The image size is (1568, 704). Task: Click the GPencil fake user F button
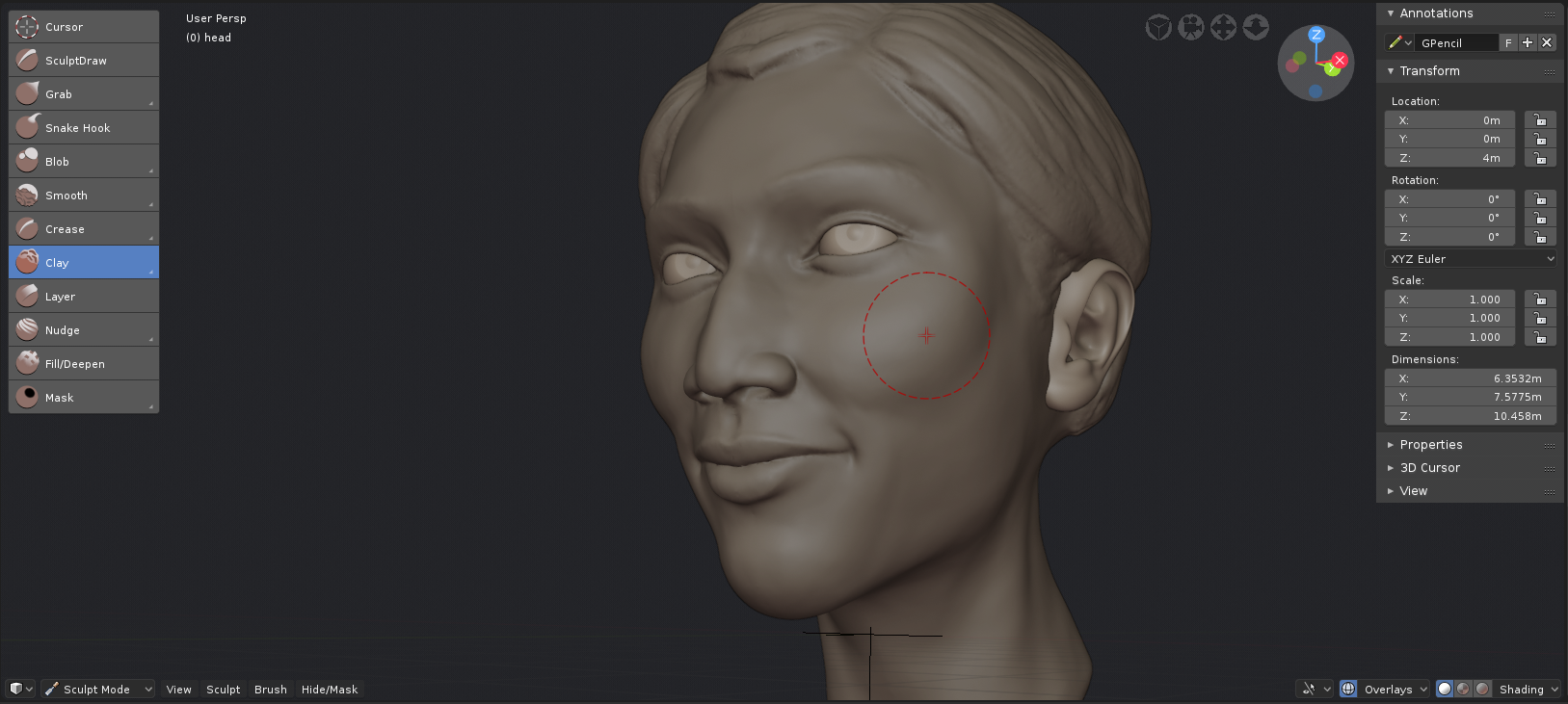pyautogui.click(x=1508, y=42)
